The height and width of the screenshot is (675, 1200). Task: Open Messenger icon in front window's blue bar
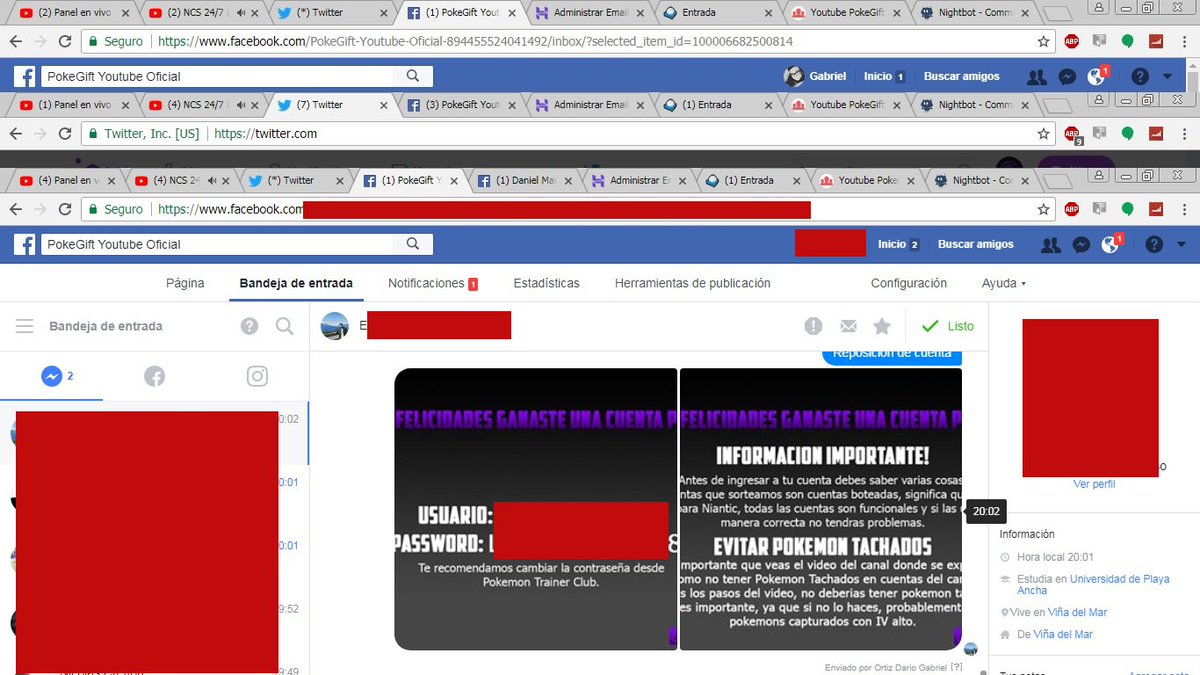1081,244
